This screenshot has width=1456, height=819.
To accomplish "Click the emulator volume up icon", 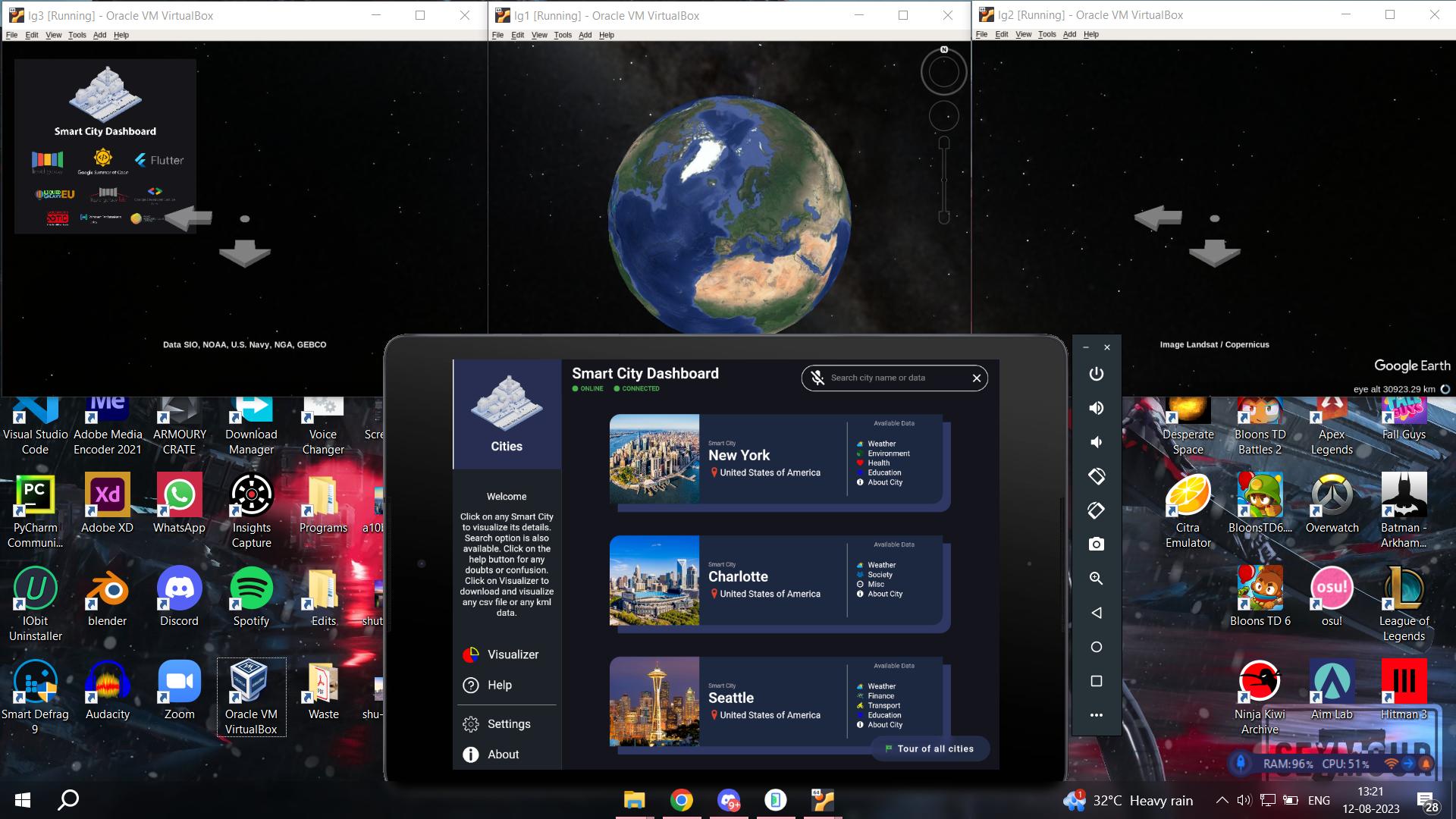I will (x=1097, y=408).
